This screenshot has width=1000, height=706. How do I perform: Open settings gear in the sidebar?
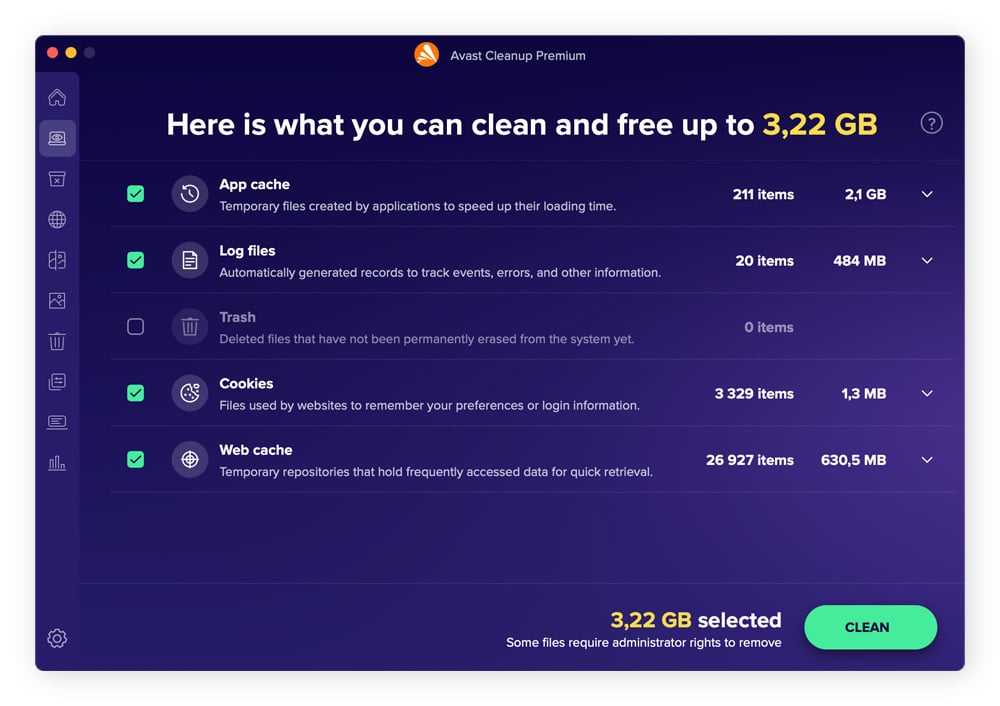(x=57, y=638)
